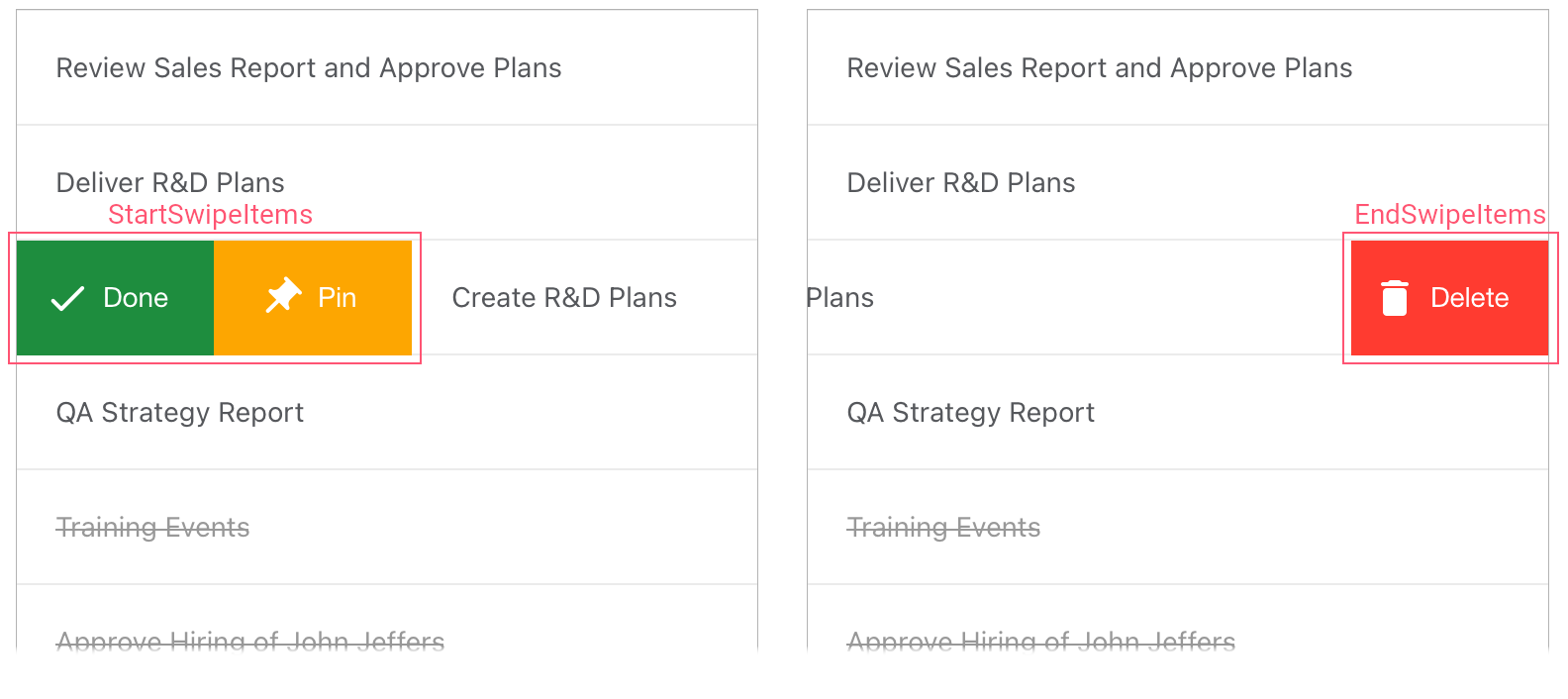The width and height of the screenshot is (1568, 699).
Task: Click the pushpin icon on Pin
Action: (283, 295)
